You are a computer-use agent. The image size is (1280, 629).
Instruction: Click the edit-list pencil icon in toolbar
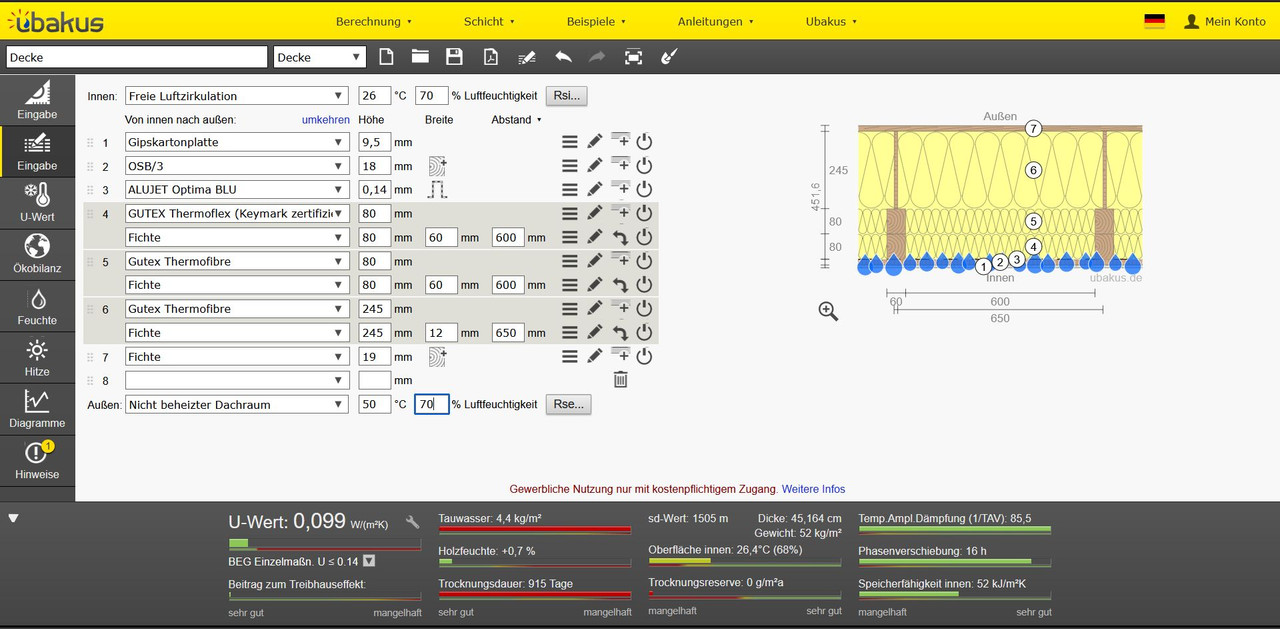(527, 57)
